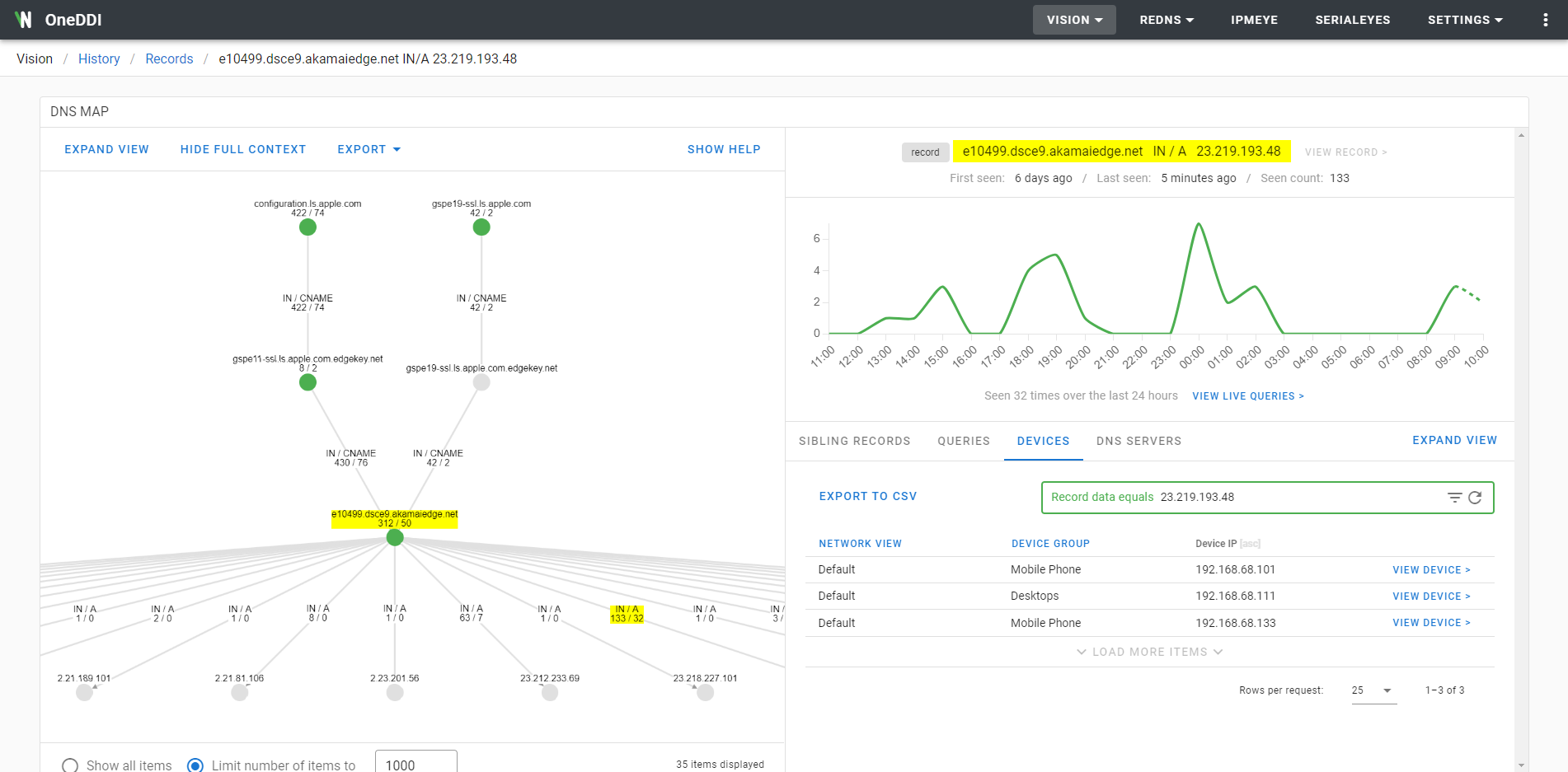Select the 2.23.201.56 gray node
This screenshot has height=772, width=1568.
[395, 693]
